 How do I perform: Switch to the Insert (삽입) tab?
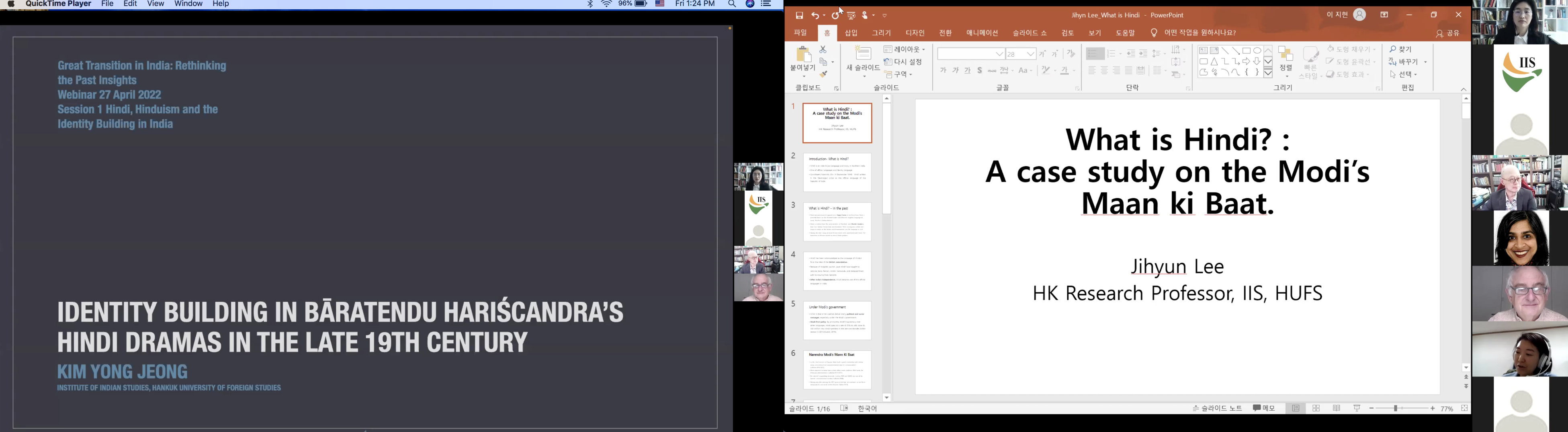coord(851,33)
